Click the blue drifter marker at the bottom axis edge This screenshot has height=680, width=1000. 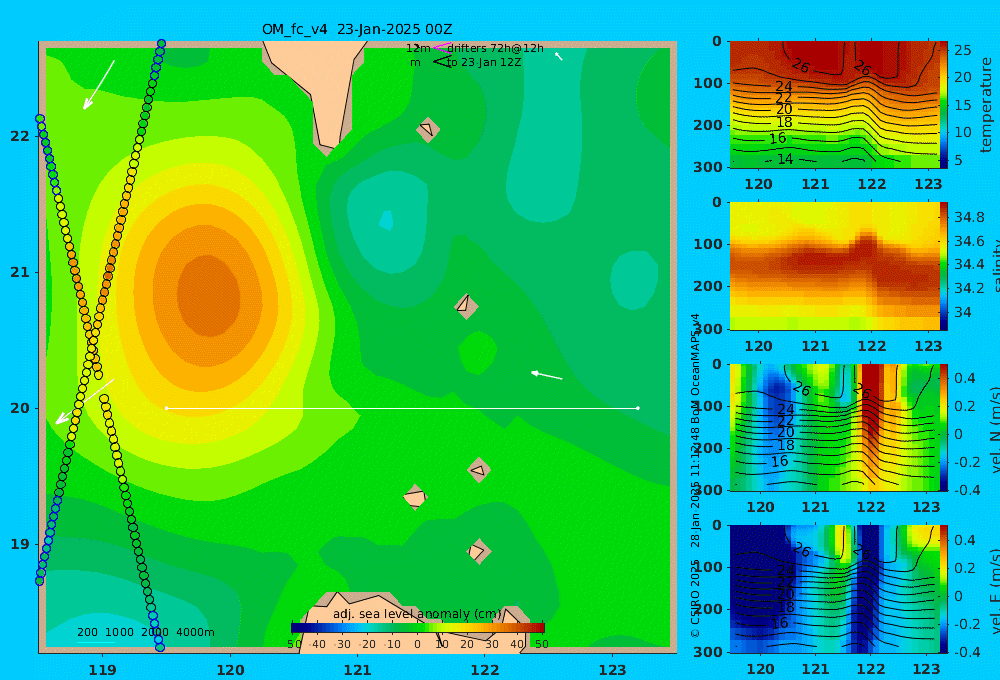tap(160, 647)
